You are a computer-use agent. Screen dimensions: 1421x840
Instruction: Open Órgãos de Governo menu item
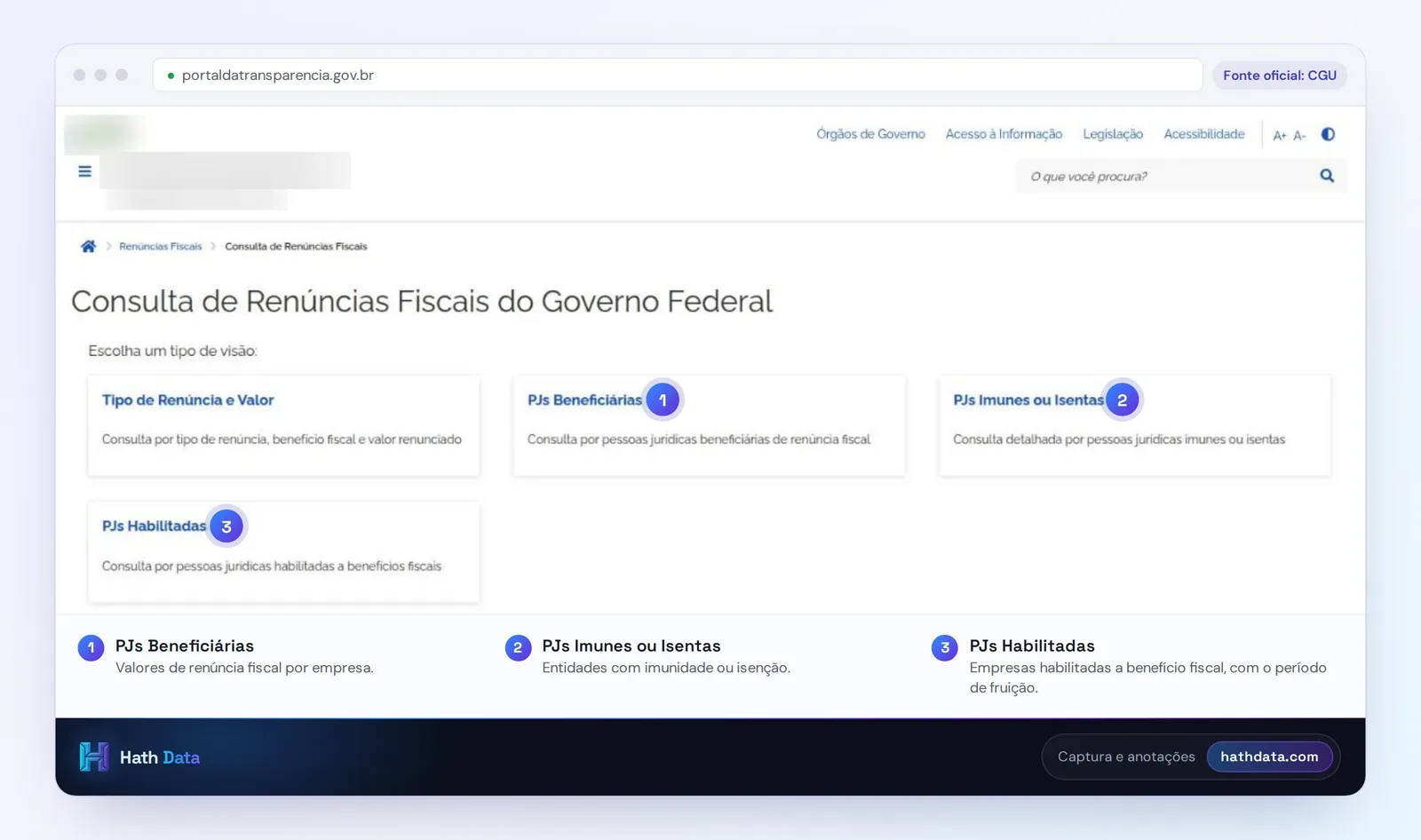[870, 134]
